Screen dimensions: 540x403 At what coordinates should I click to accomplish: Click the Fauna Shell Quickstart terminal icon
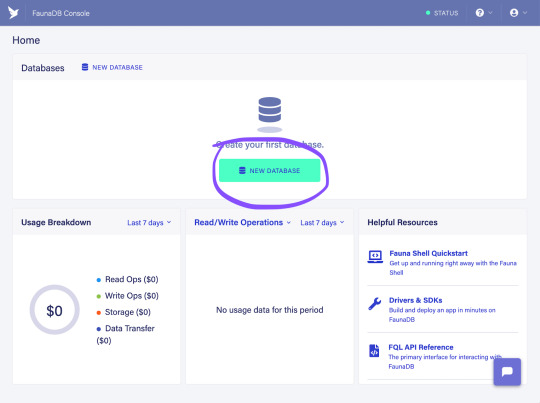[375, 257]
